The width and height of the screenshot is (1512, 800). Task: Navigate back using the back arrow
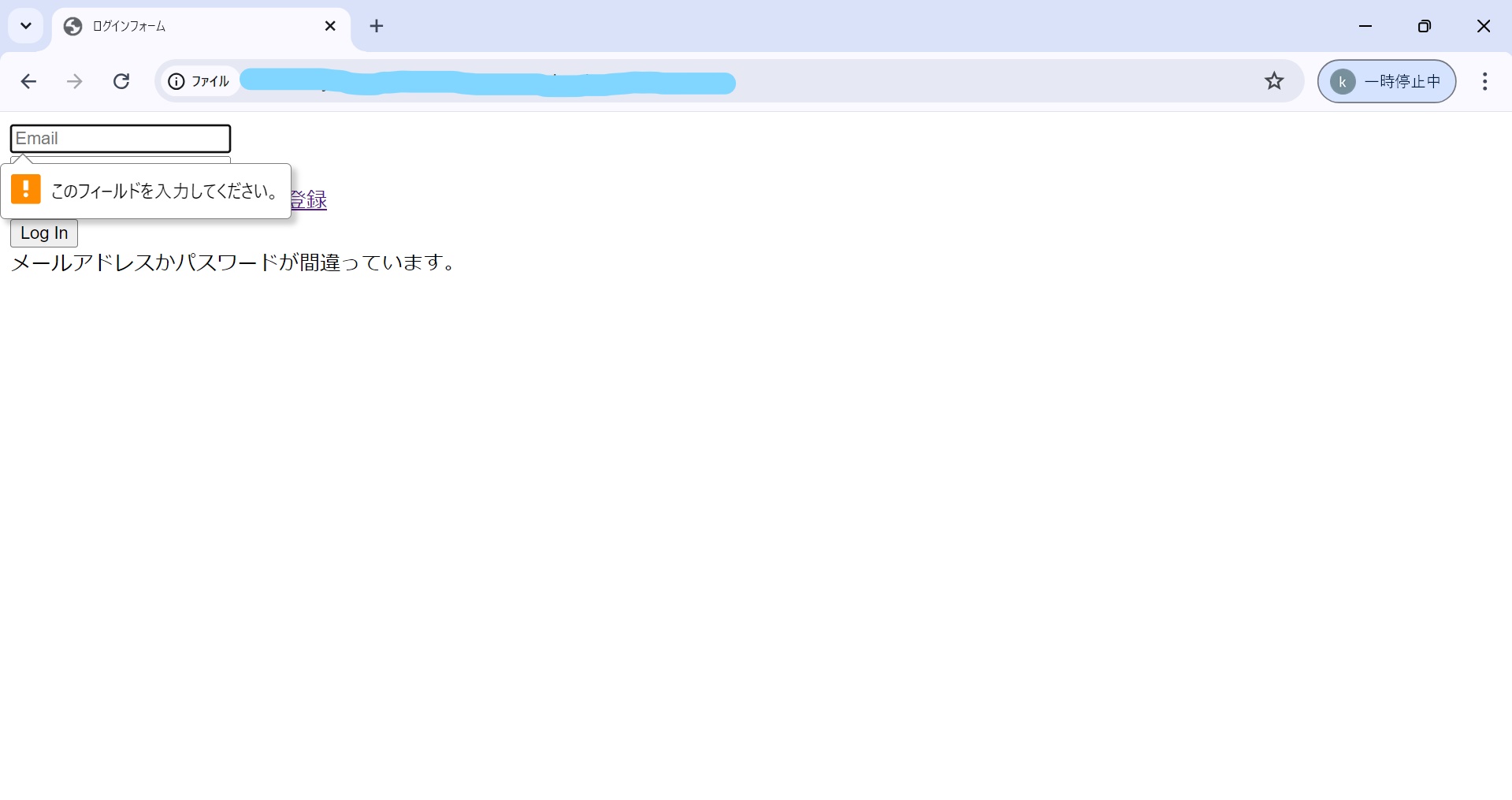[28, 81]
